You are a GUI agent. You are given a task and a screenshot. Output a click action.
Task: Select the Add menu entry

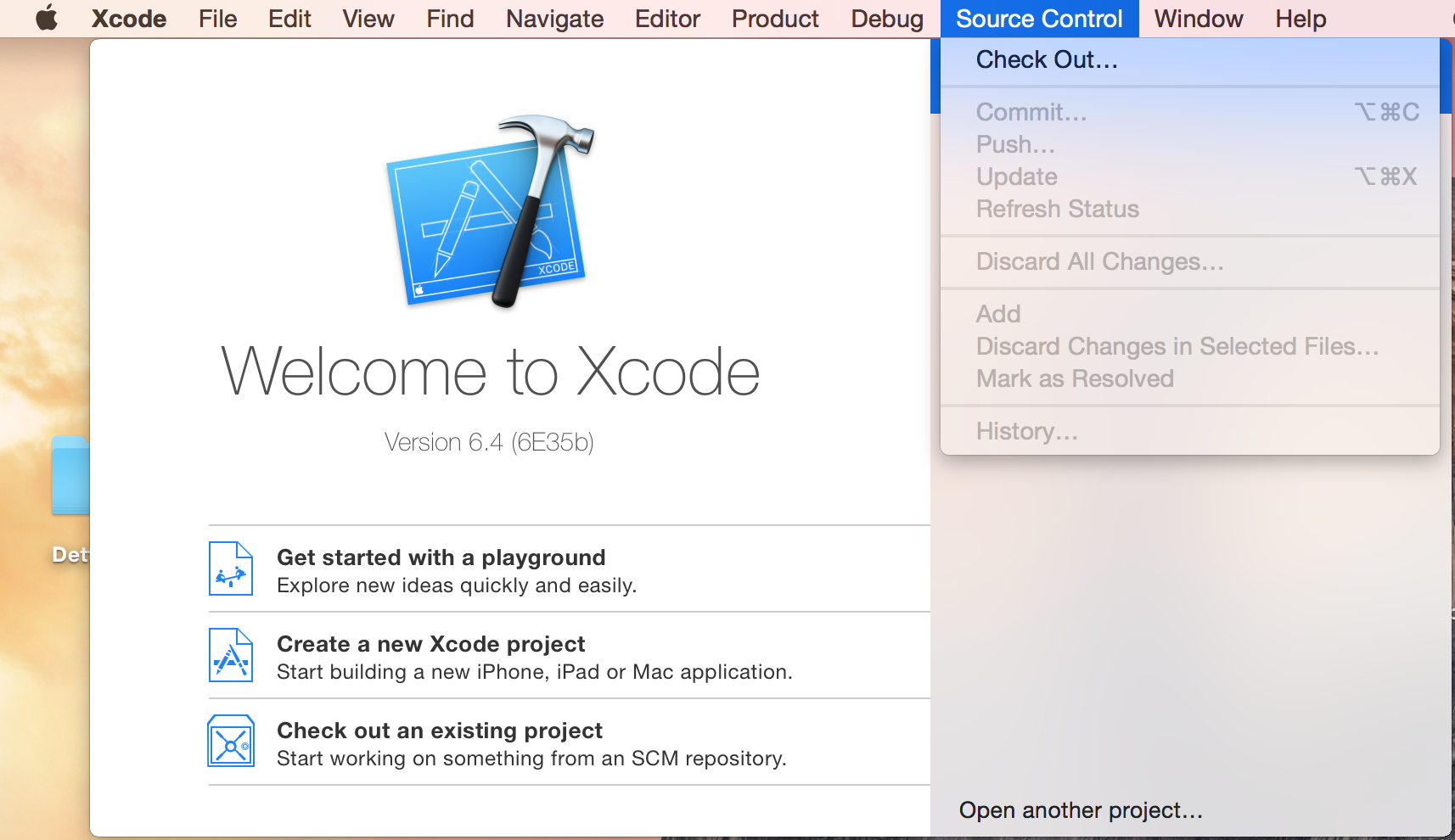[x=1190, y=314]
